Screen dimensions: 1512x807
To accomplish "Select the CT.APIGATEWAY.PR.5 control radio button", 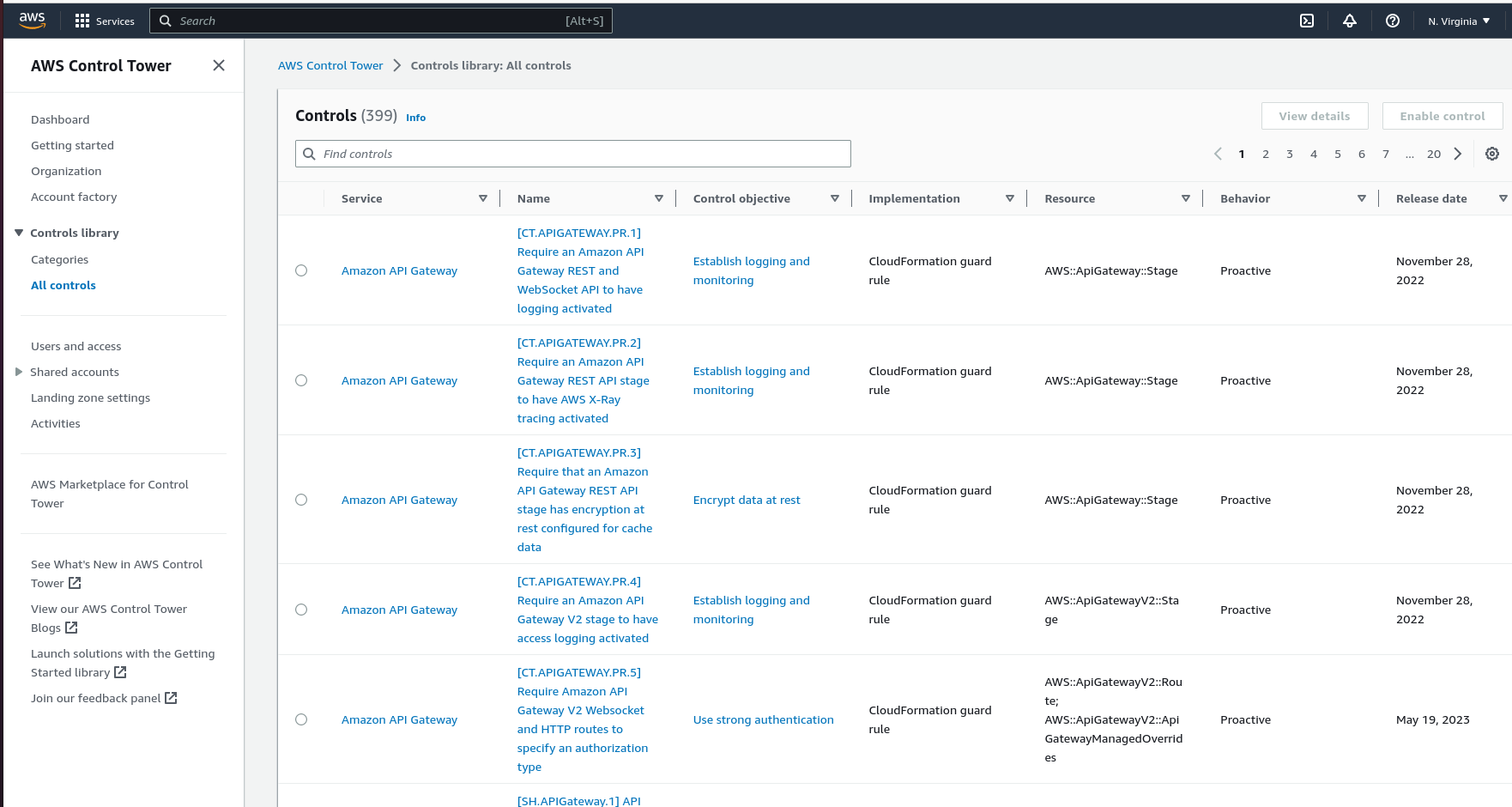I will pos(301,719).
